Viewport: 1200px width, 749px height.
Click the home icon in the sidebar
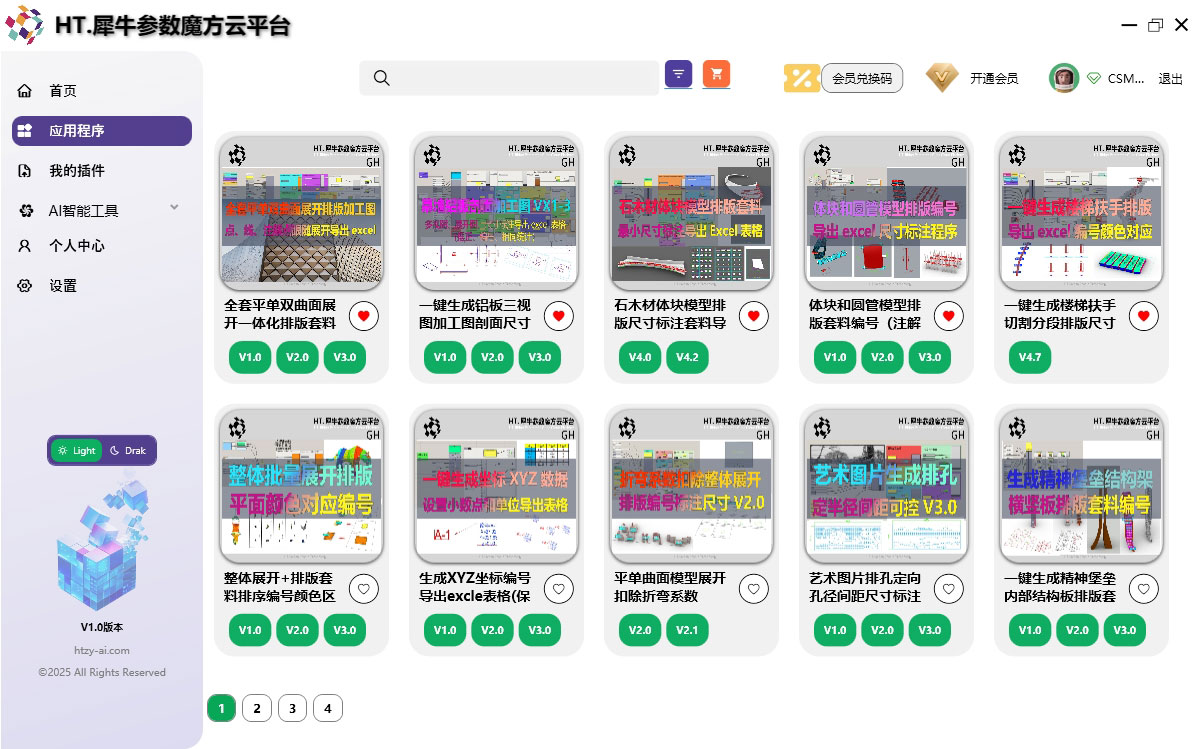pyautogui.click(x=25, y=91)
